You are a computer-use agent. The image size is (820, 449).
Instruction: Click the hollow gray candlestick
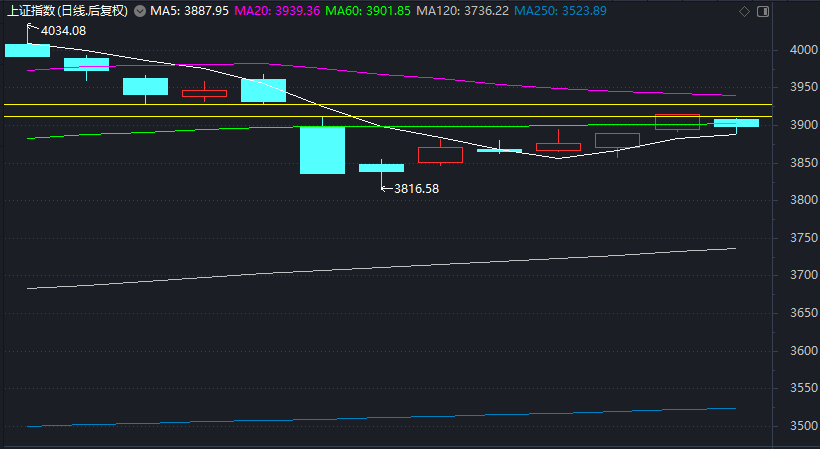click(617, 141)
